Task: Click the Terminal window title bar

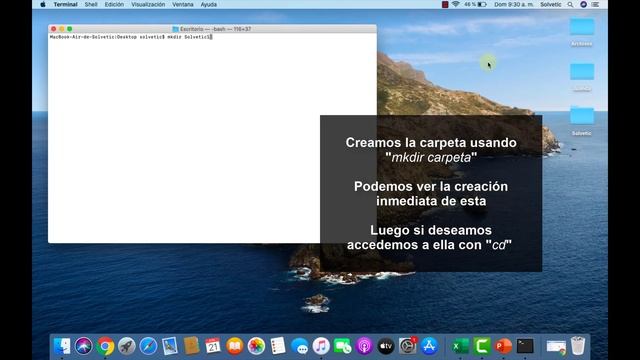Action: [x=212, y=29]
